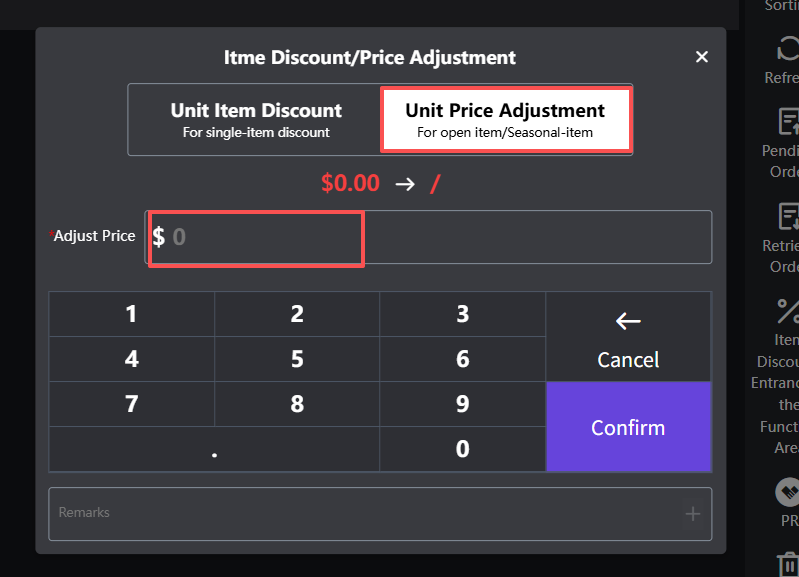Screen dimensions: 799x577
Task: Click the trash delete icon in sidebar
Action: pos(788,566)
